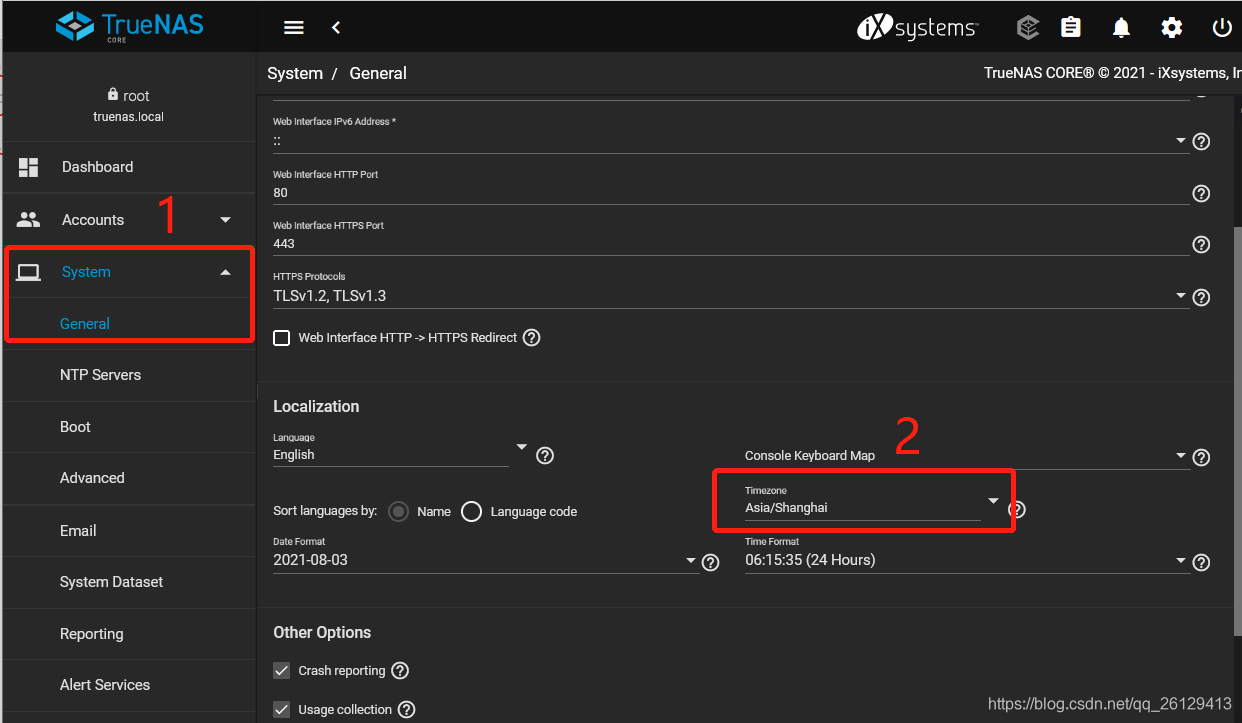Image resolution: width=1242 pixels, height=723 pixels.
Task: Open the alerts bell icon
Action: [x=1121, y=28]
